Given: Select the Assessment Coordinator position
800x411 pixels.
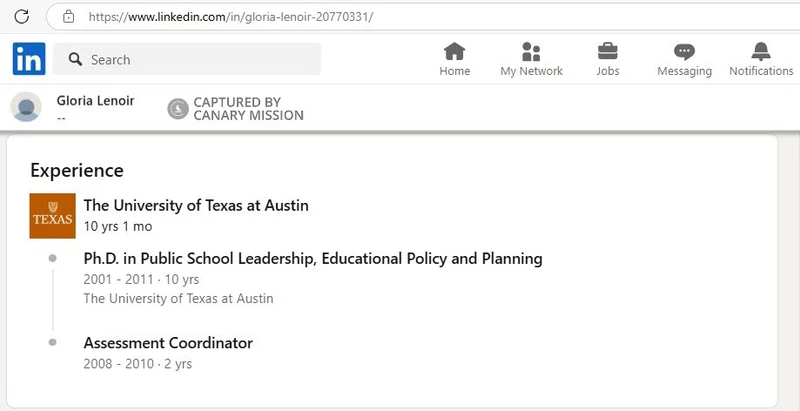Looking at the screenshot, I should point(168,343).
